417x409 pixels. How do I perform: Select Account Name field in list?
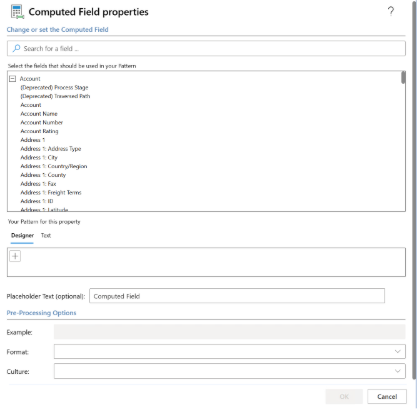[x=39, y=114]
